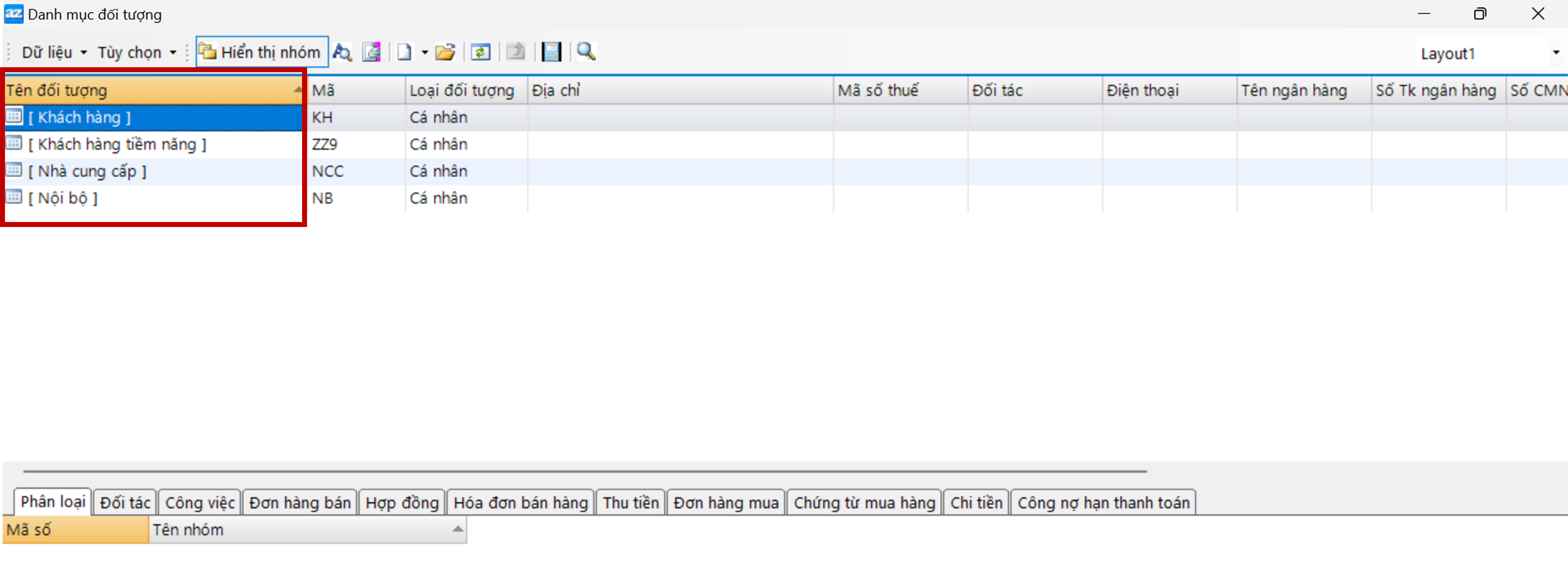
Task: Click the open folder icon
Action: 445,52
